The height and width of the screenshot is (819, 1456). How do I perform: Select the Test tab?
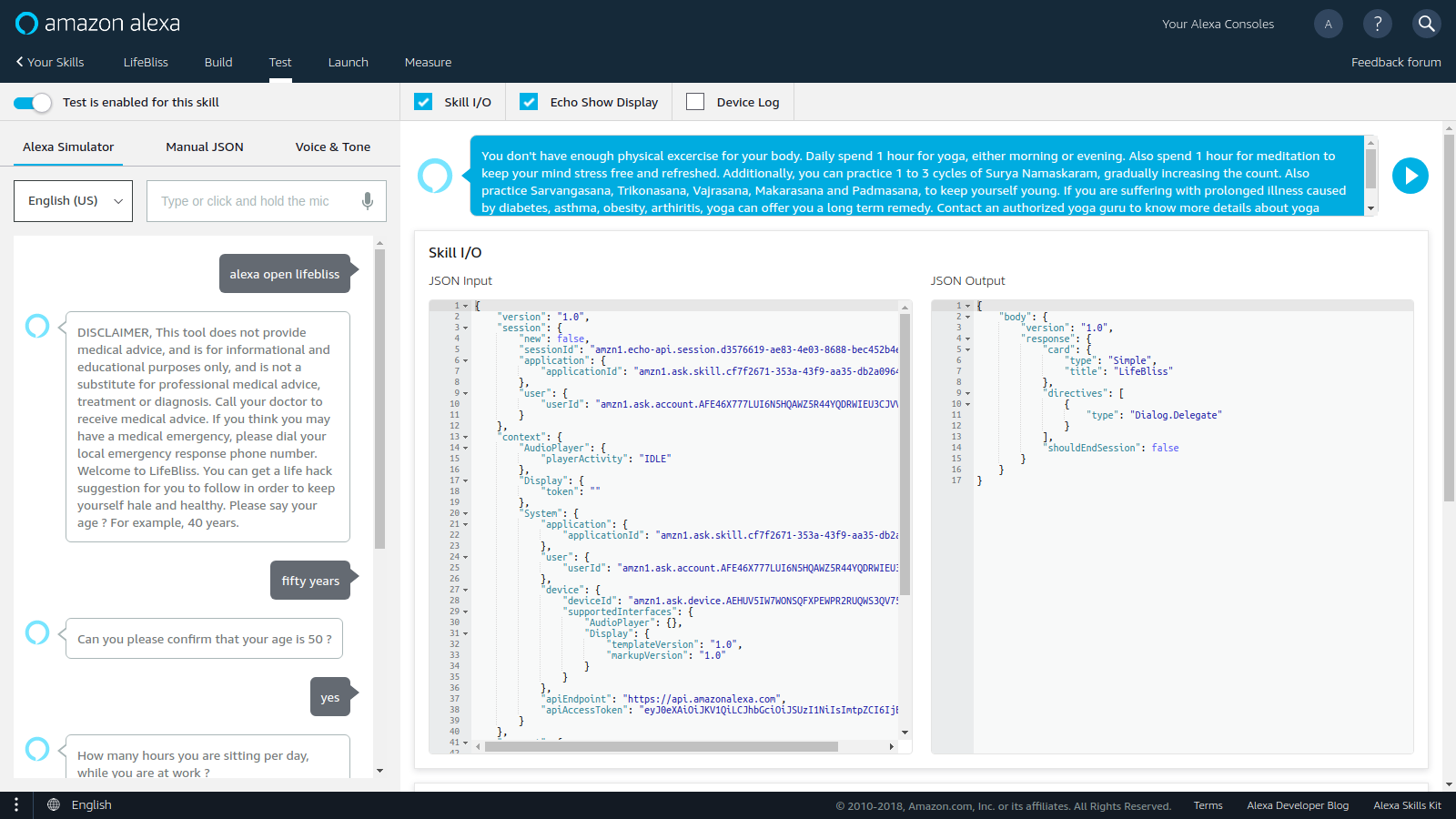click(280, 62)
